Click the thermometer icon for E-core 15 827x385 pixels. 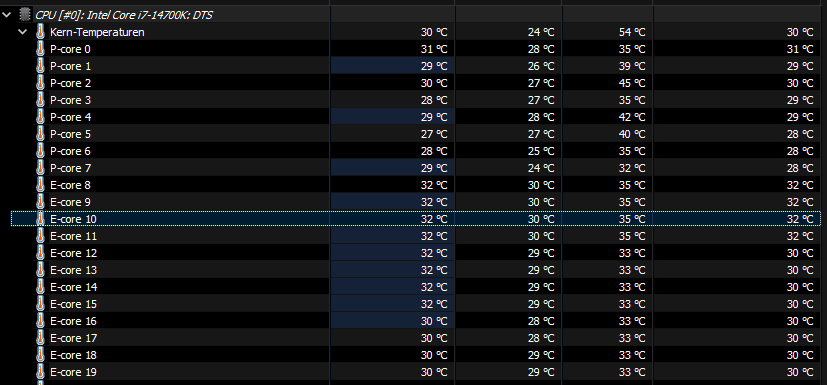click(x=41, y=304)
